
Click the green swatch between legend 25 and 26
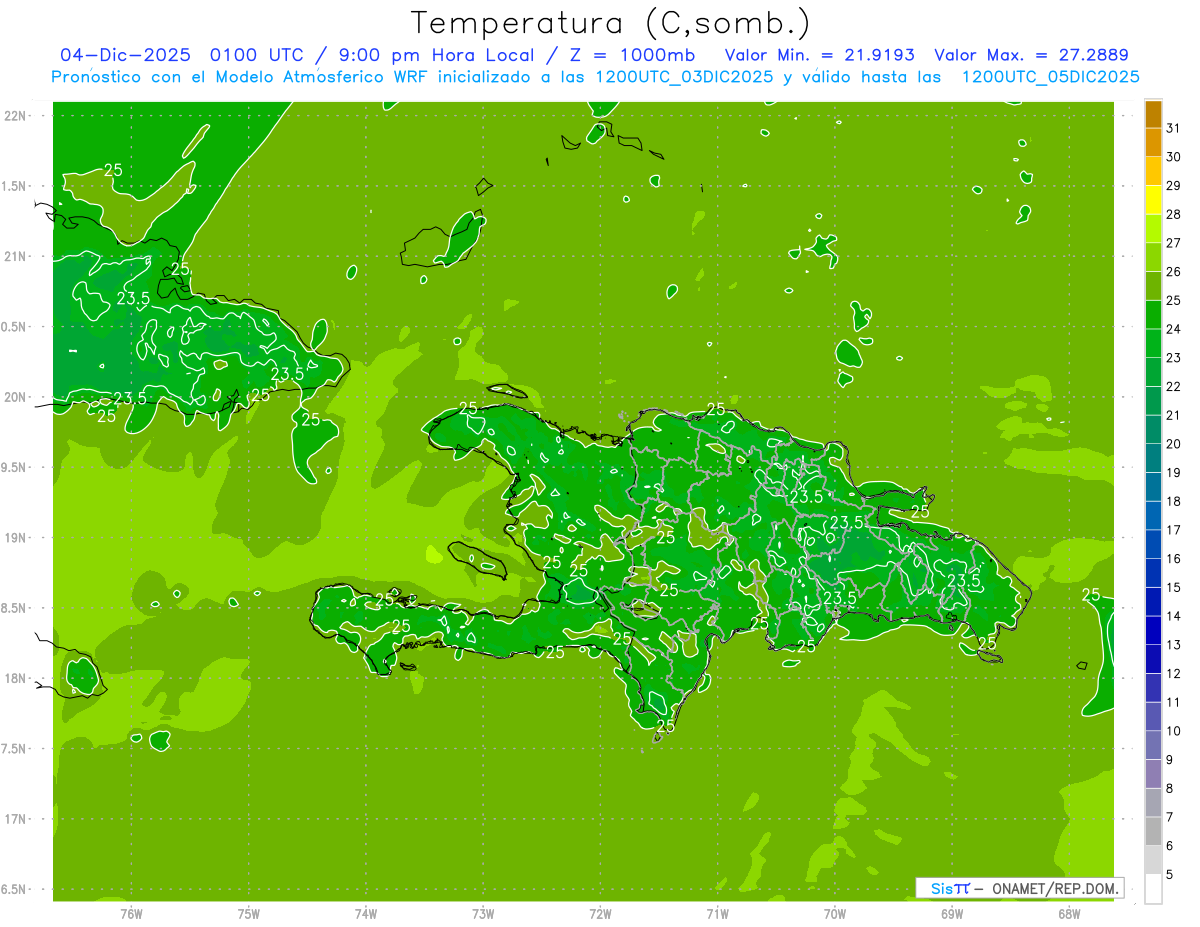pos(1153,286)
